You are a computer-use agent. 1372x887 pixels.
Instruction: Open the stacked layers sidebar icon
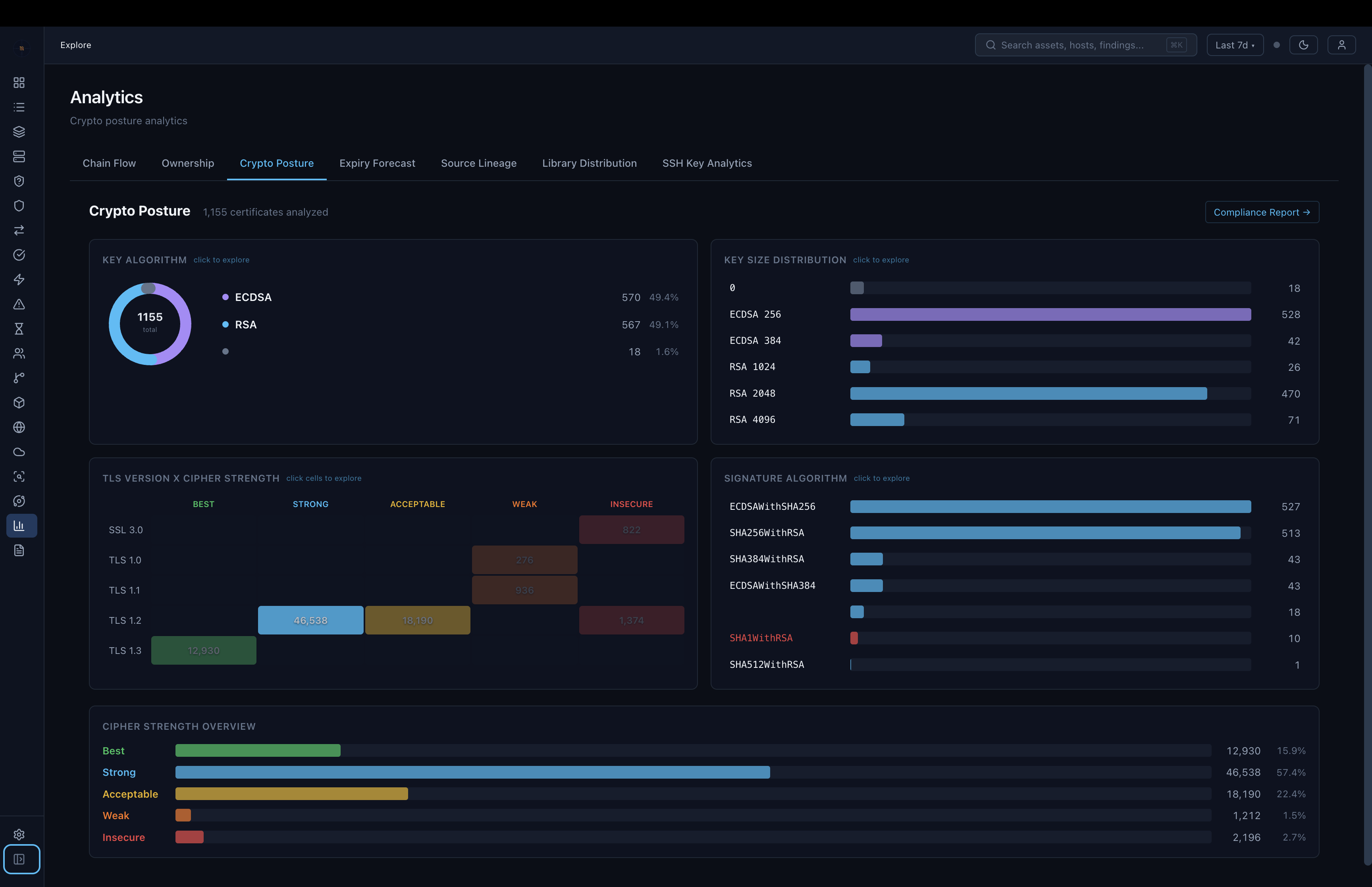[19, 132]
